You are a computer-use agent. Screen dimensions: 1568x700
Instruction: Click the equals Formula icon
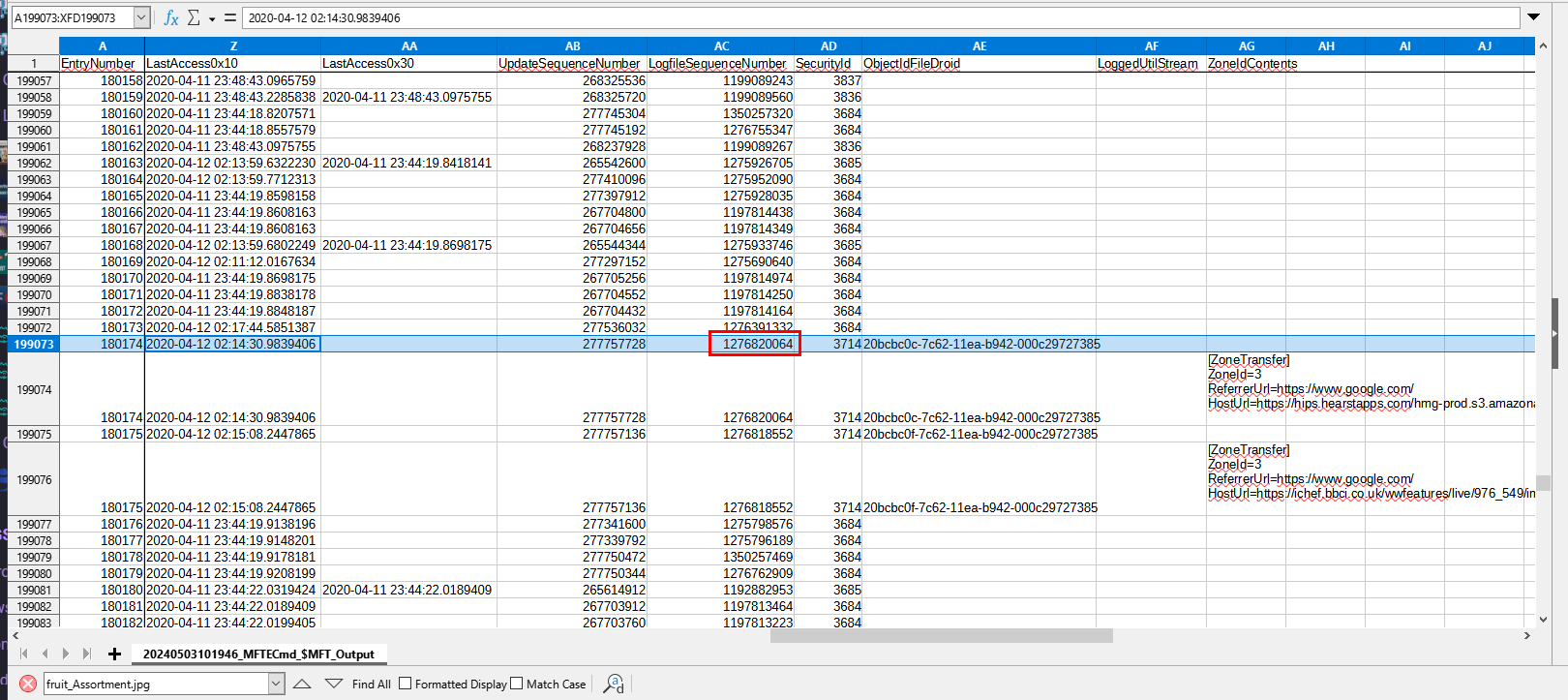(x=229, y=17)
